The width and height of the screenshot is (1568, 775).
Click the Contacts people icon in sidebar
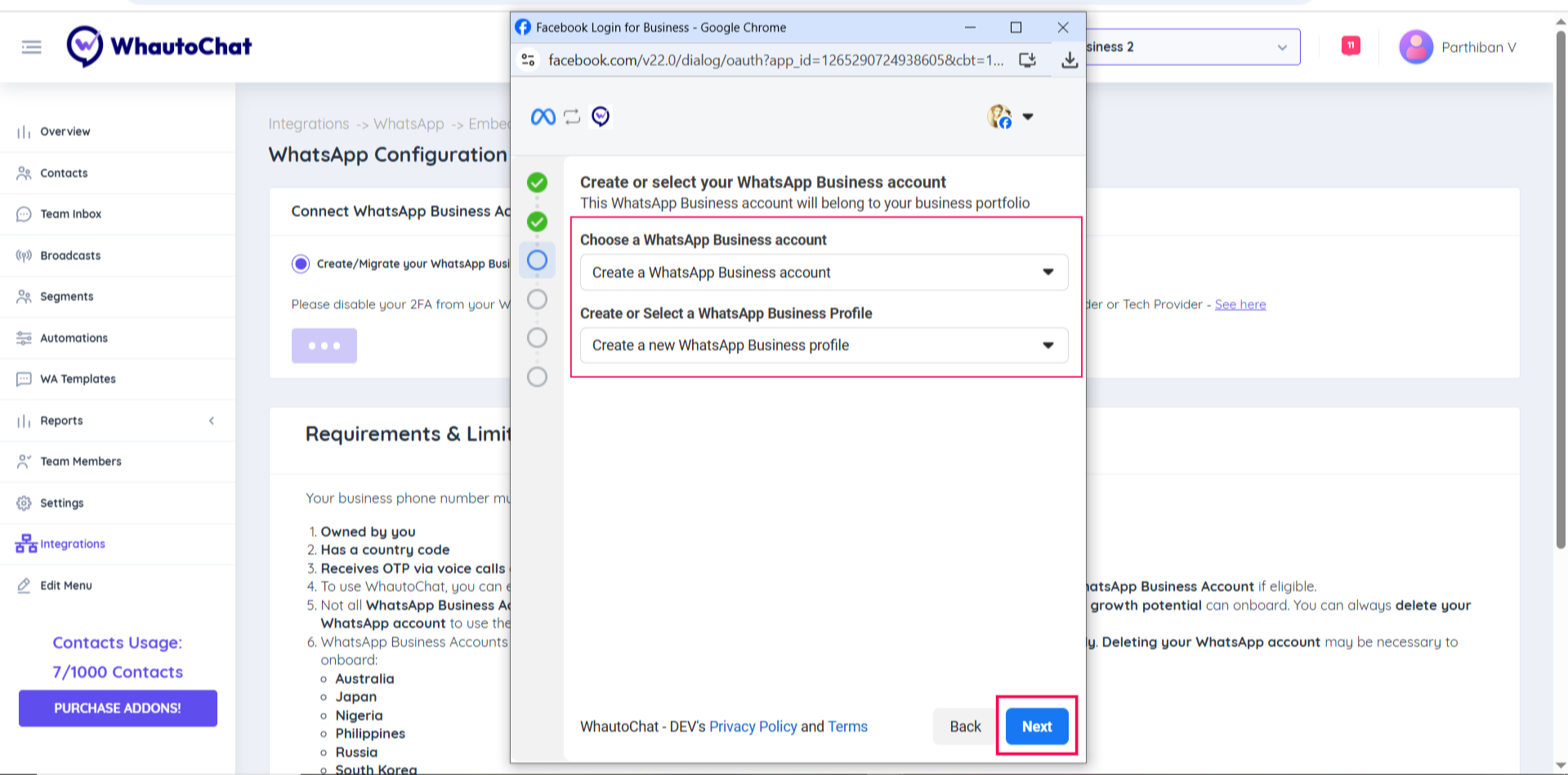24,173
